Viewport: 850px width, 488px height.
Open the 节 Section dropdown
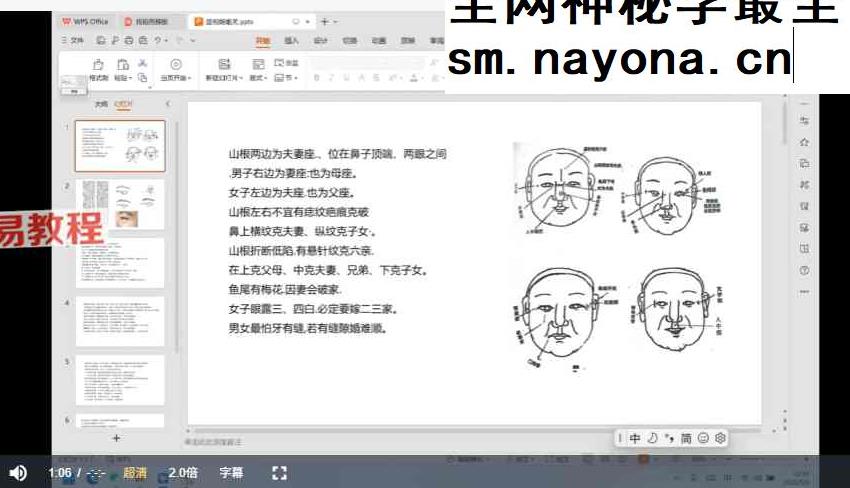pos(286,78)
